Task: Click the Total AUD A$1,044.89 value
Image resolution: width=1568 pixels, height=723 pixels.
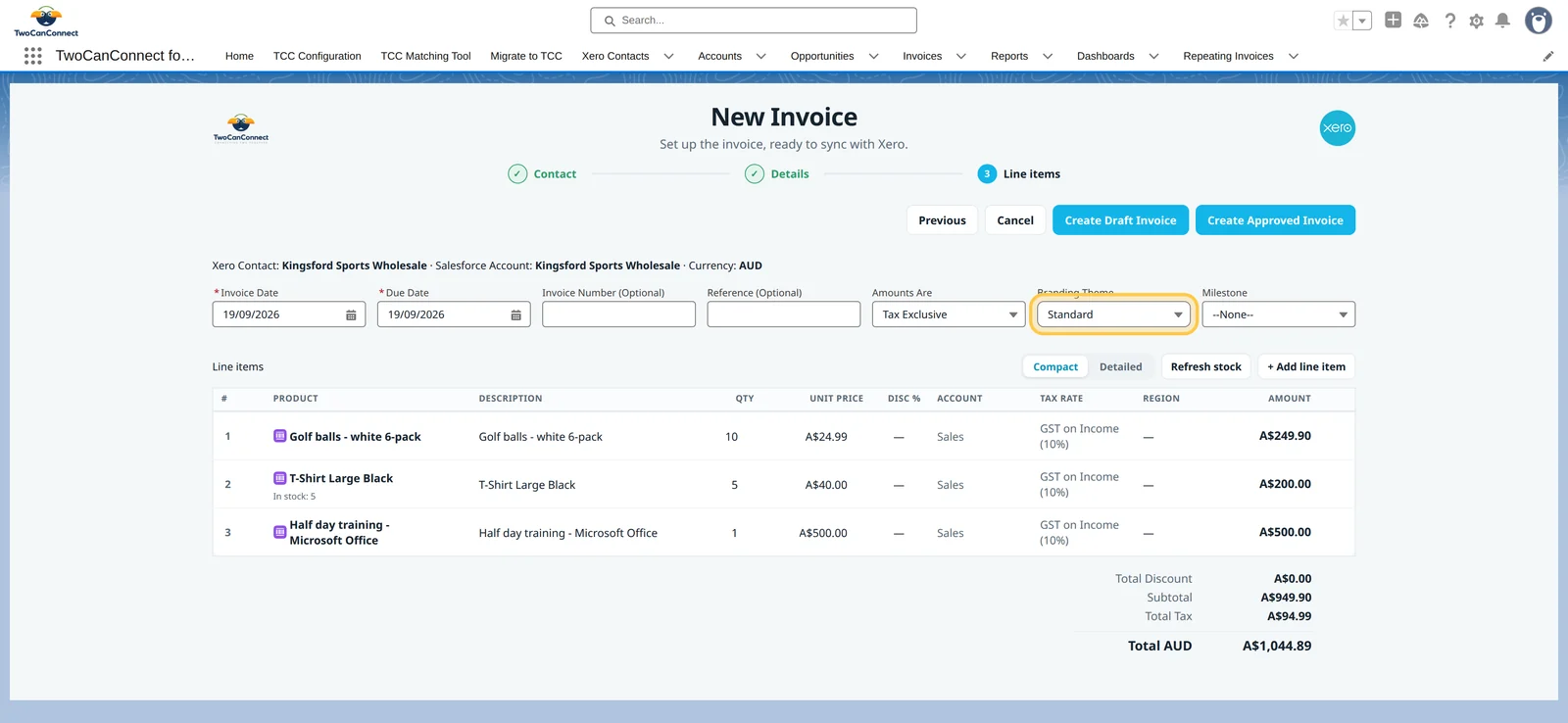Action: click(x=1277, y=646)
